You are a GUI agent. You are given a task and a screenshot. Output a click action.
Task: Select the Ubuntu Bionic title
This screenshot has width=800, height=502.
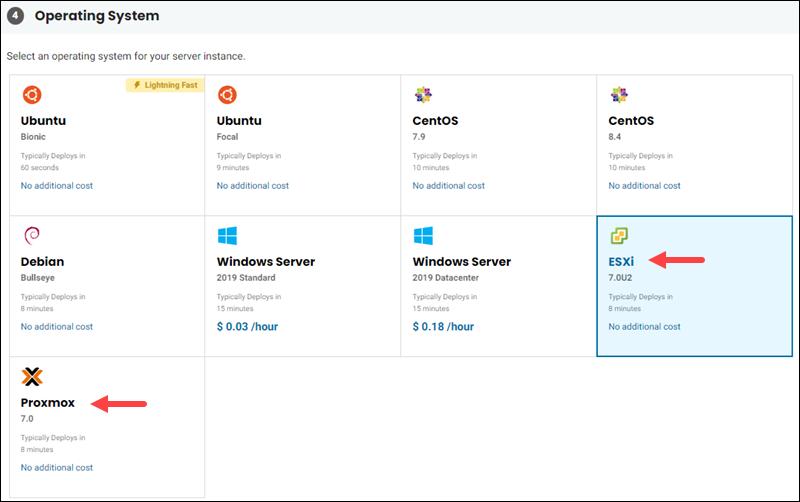[x=43, y=121]
